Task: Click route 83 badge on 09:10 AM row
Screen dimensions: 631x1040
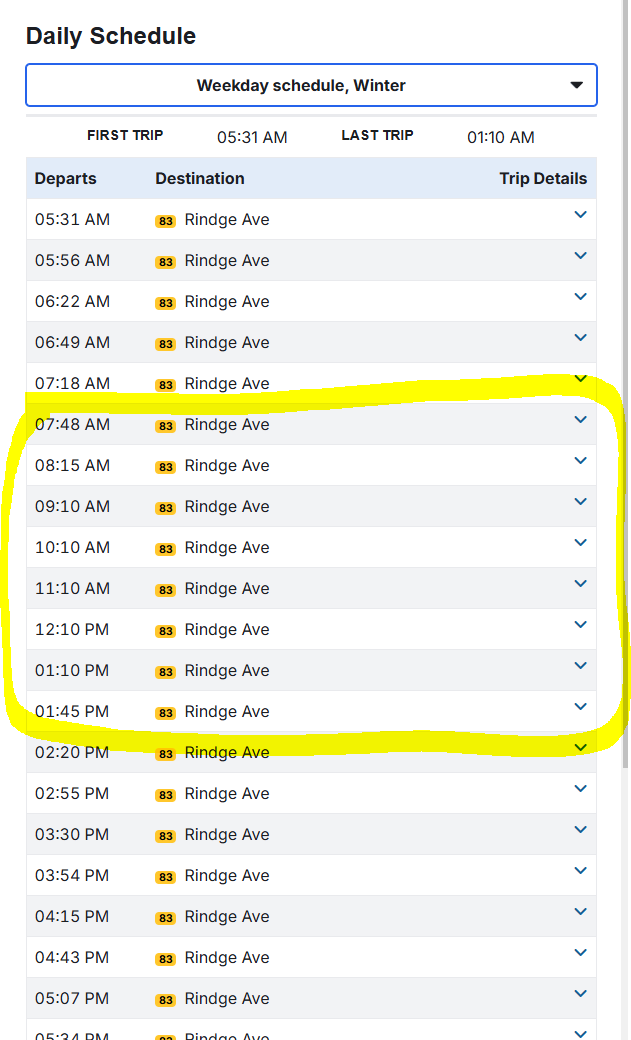Action: [166, 508]
